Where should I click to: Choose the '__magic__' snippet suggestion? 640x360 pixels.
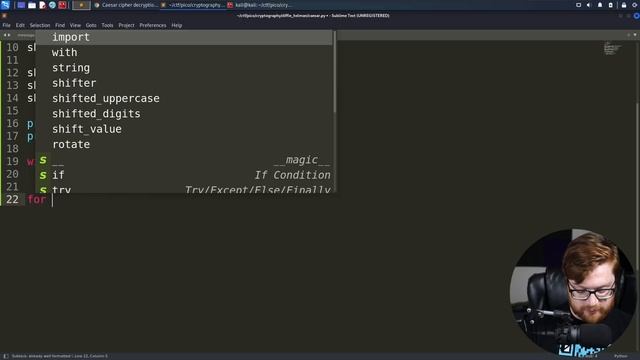[184, 160]
